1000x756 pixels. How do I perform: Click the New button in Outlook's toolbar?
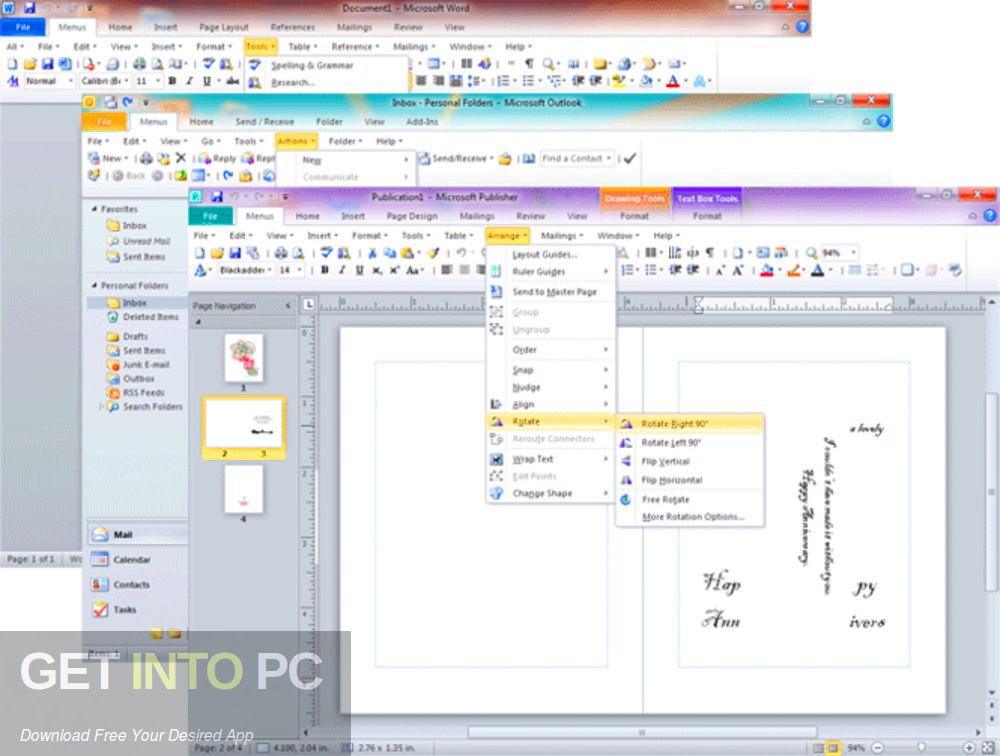(108, 158)
